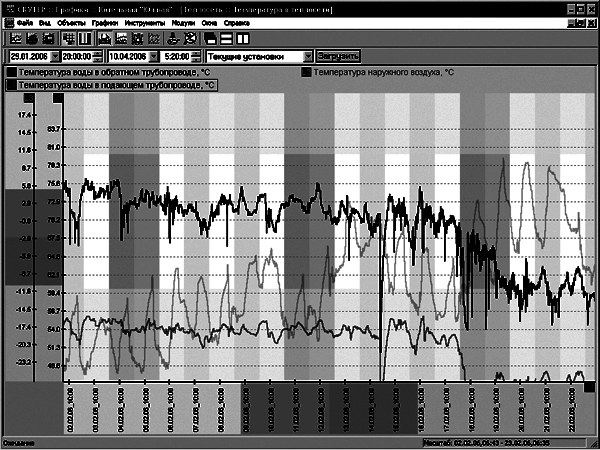Click the tile windows horizontally icon
Screen dimensions: 600x450
(227, 39)
